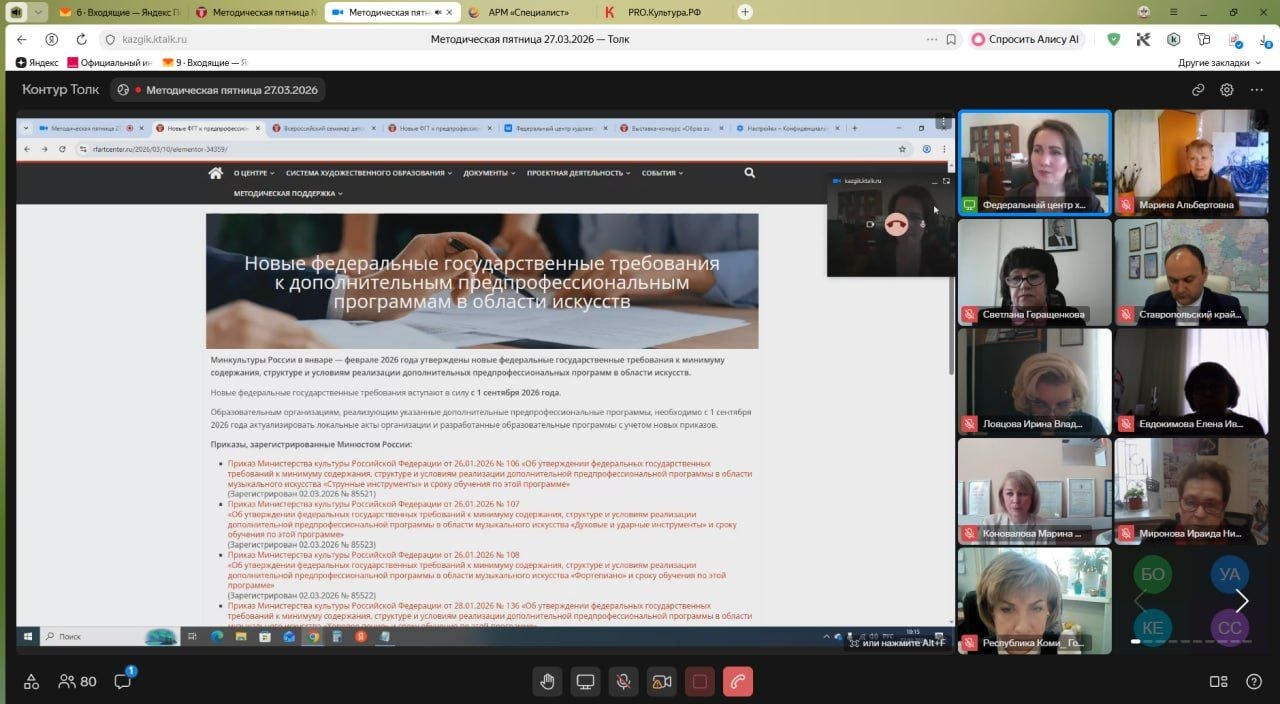Leave the call with the red phone button
The image size is (1280, 704).
(x=738, y=682)
